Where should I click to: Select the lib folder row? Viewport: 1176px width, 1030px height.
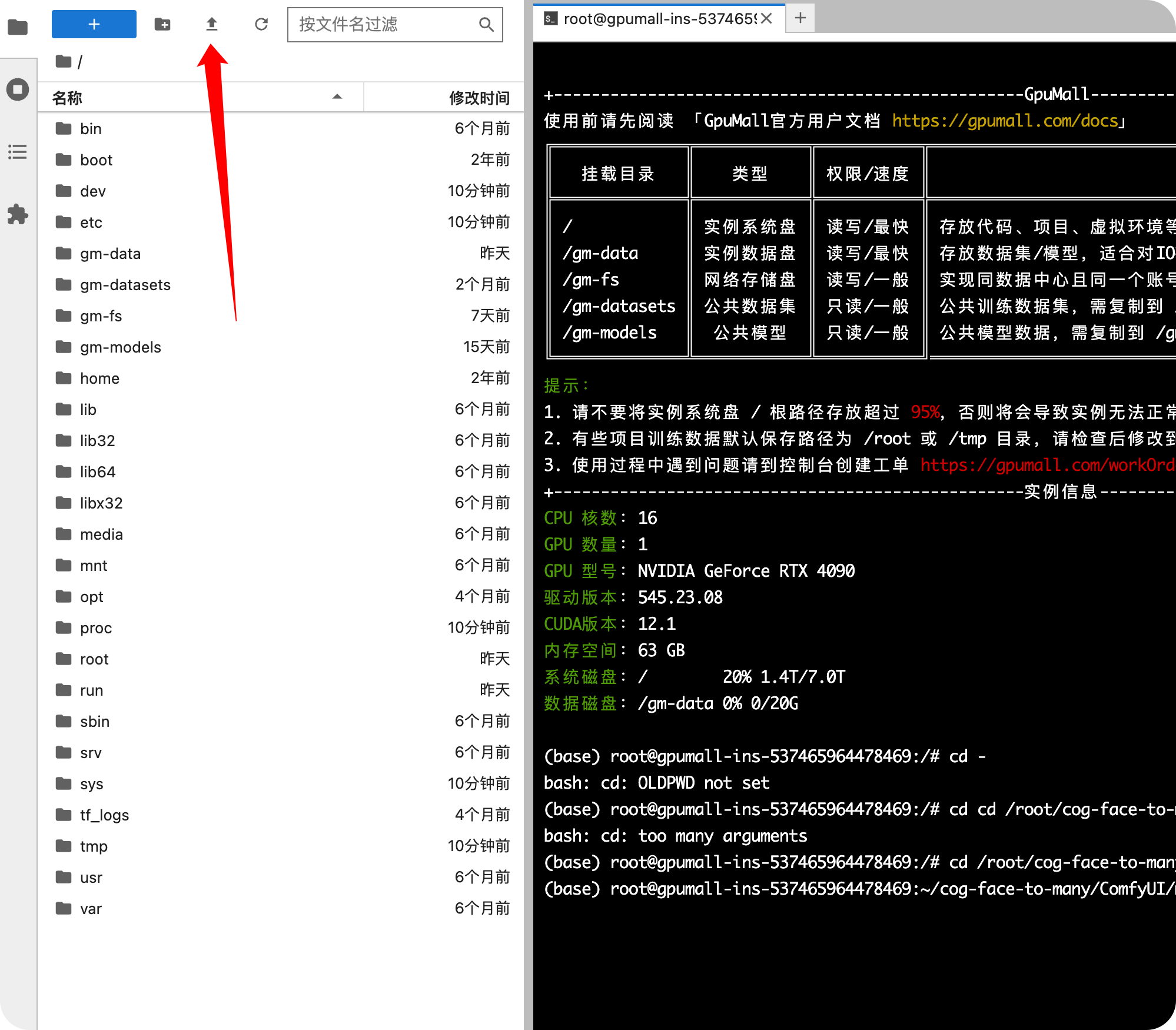click(281, 409)
